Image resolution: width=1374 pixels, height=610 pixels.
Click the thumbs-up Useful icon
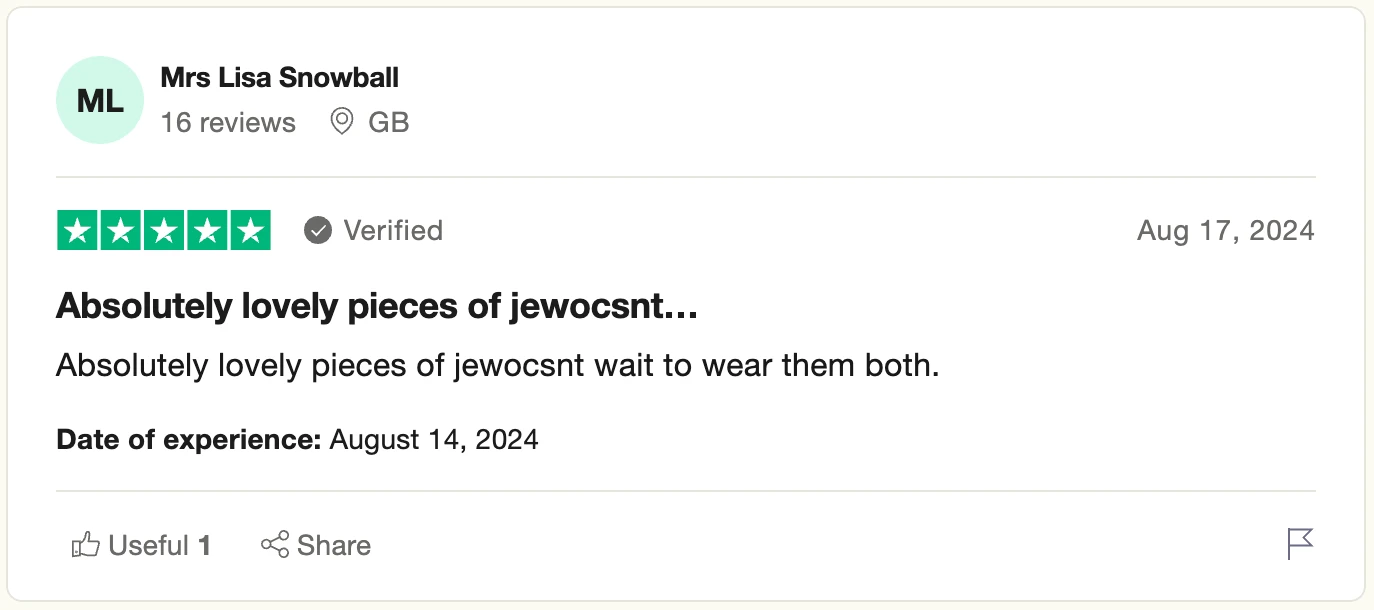pyautogui.click(x=86, y=545)
